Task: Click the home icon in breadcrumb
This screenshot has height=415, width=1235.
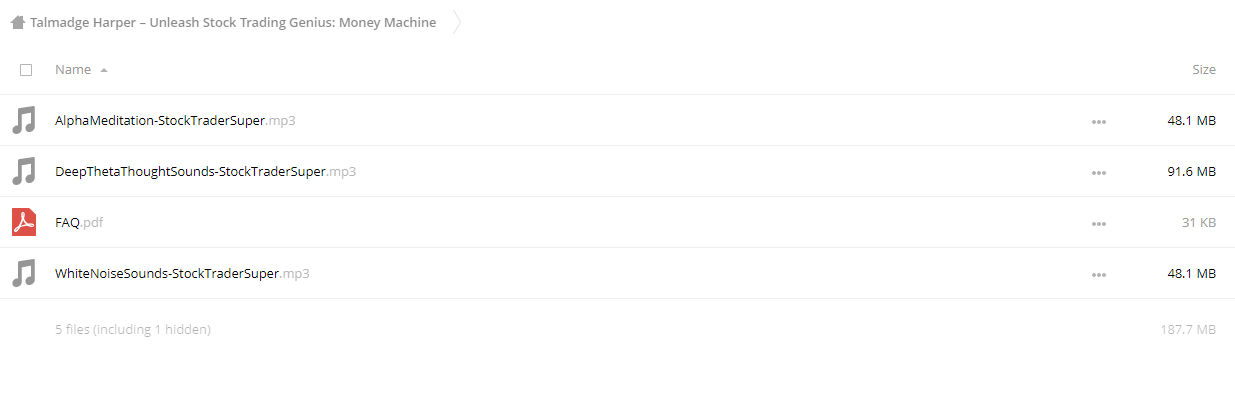Action: tap(17, 22)
